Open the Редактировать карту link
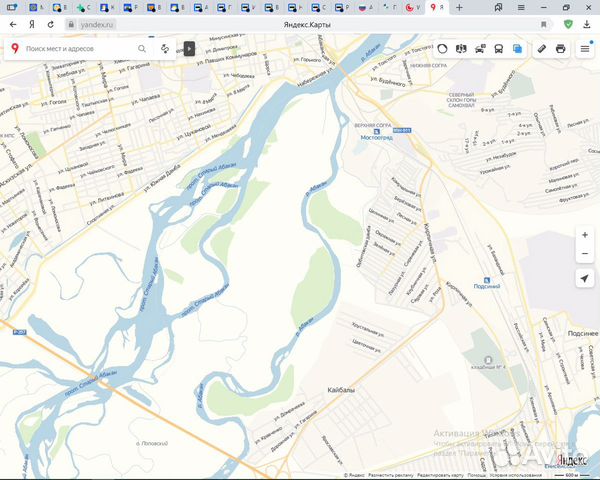The height and width of the screenshot is (480, 600). tap(440, 475)
